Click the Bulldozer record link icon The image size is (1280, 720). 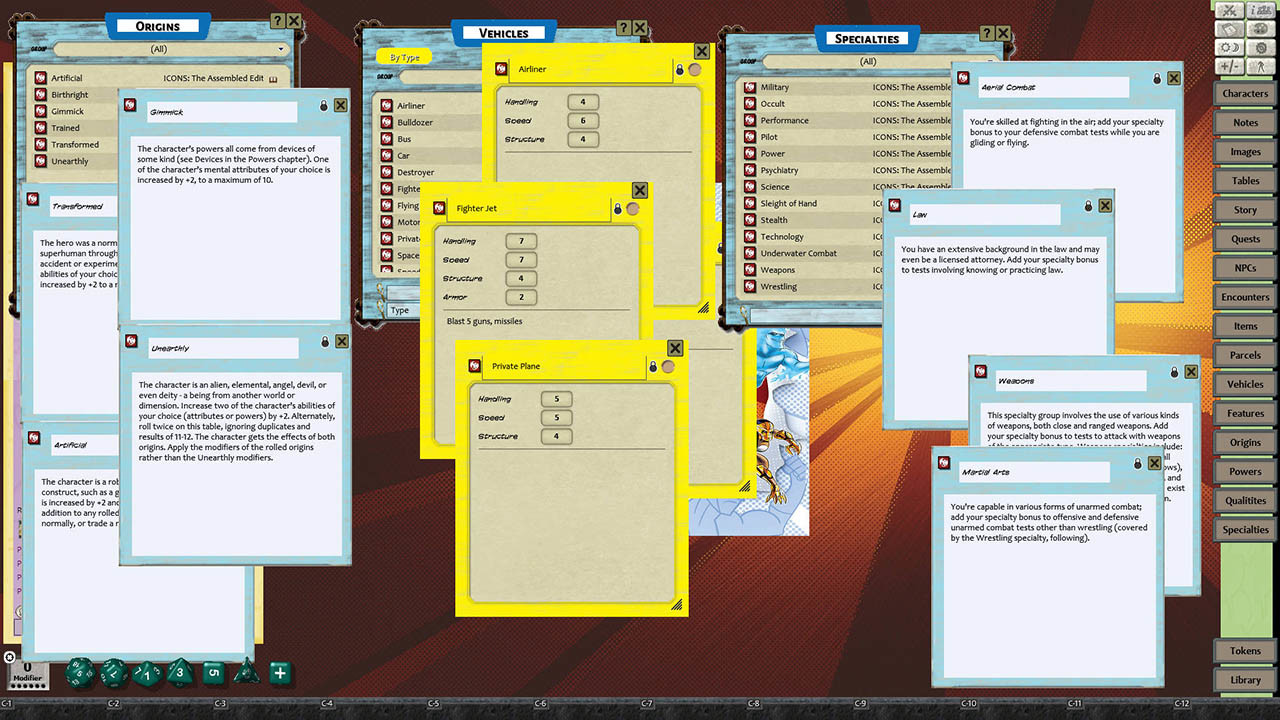click(386, 122)
